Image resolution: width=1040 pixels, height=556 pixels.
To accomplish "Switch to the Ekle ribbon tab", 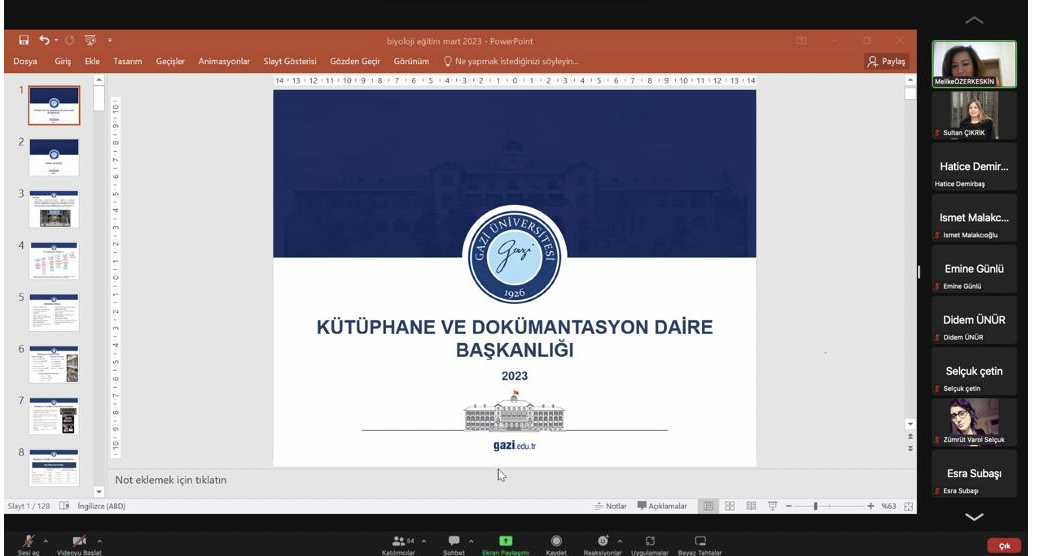I will pos(92,61).
